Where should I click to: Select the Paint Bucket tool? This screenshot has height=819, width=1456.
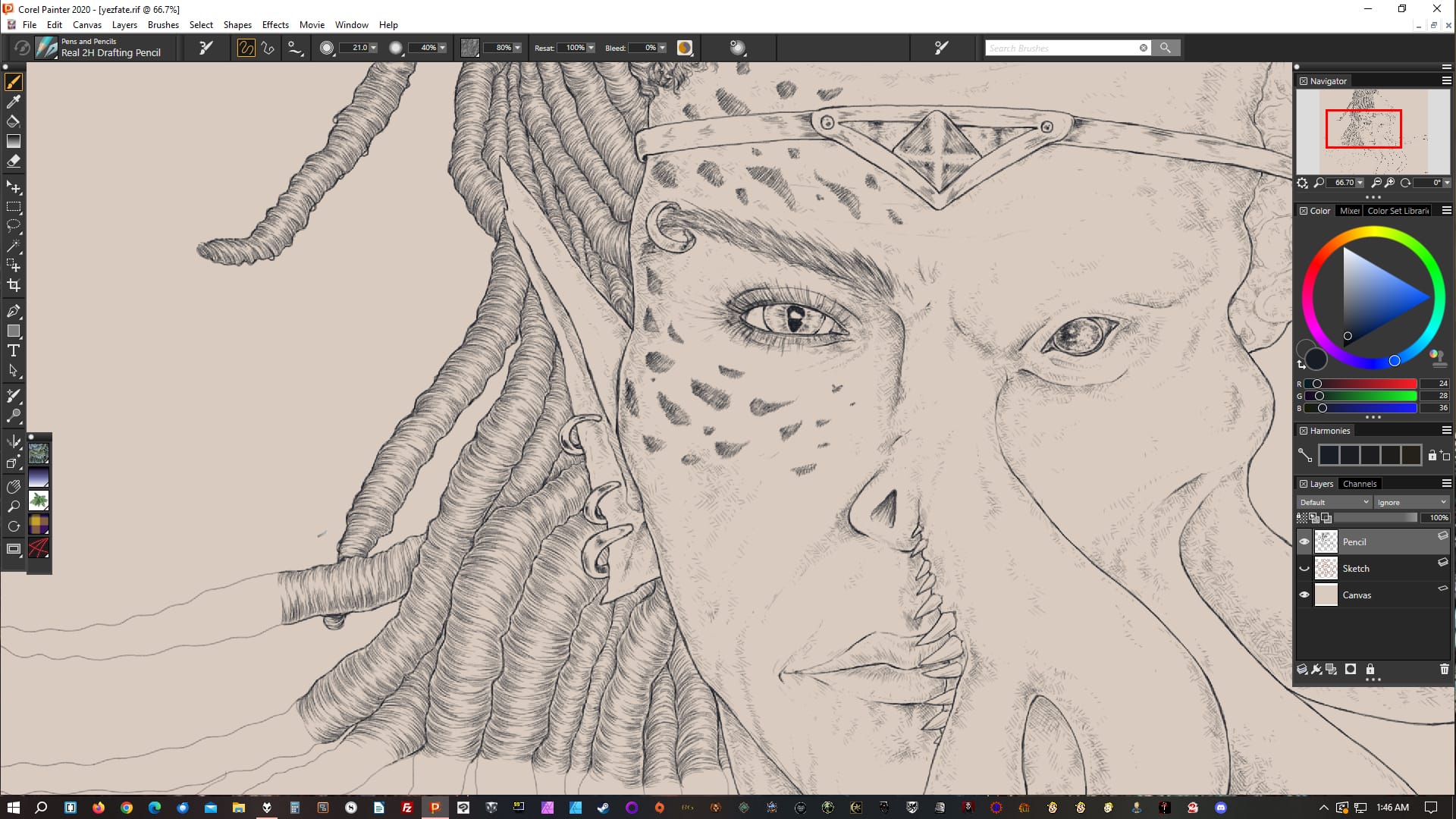tap(13, 121)
